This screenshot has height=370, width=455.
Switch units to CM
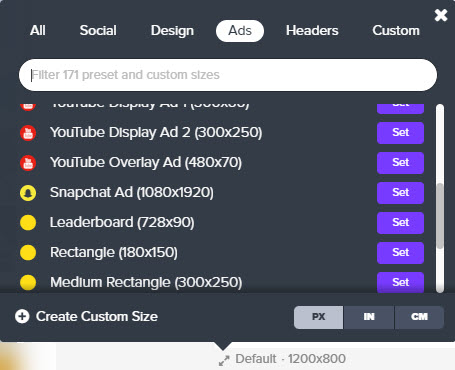coord(419,317)
